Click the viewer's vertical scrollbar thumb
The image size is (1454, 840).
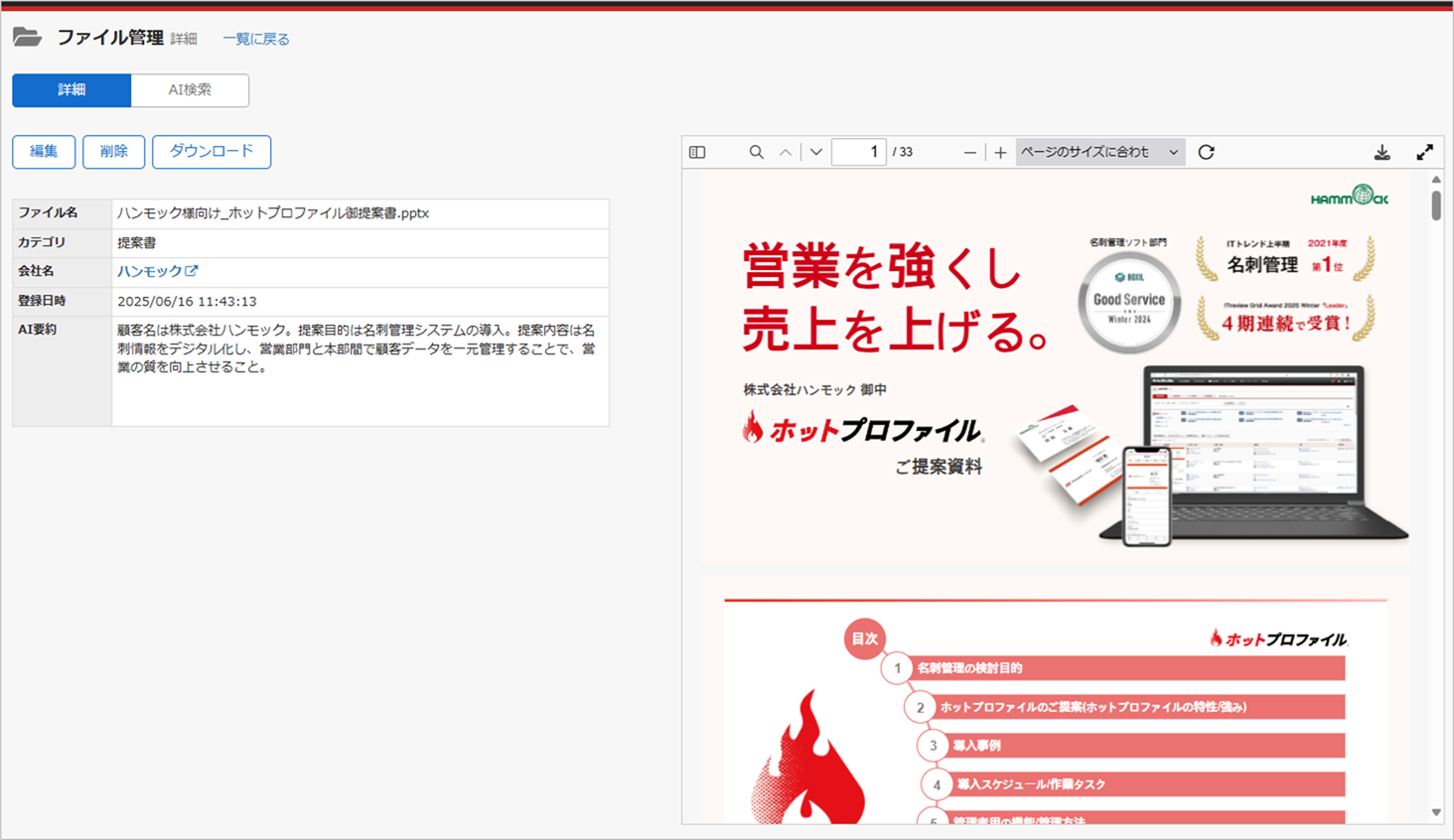[x=1436, y=205]
